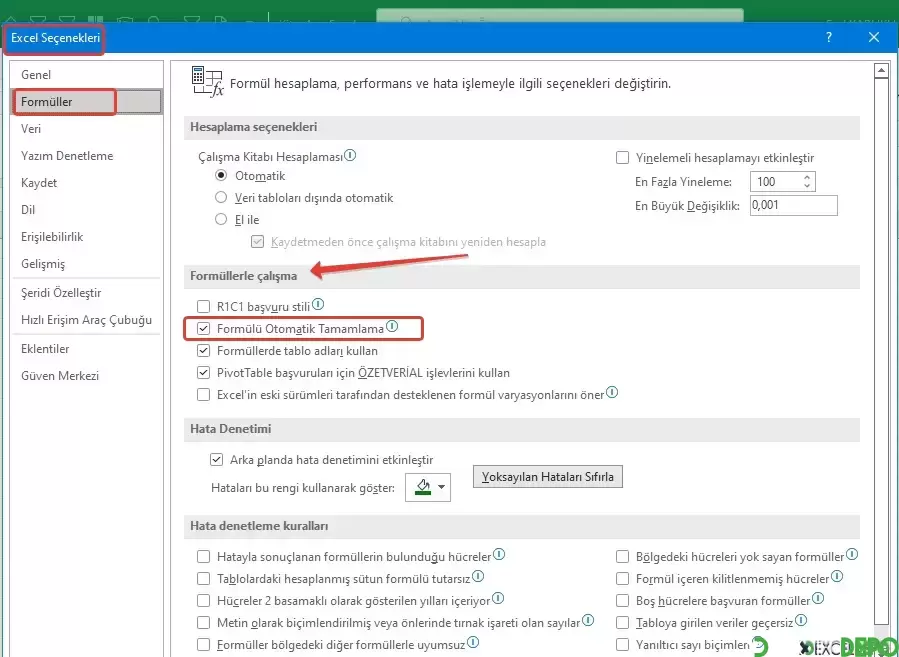Check Hatayla sonuçlanan formüllerin bulunduğu hücreler

pos(204,557)
